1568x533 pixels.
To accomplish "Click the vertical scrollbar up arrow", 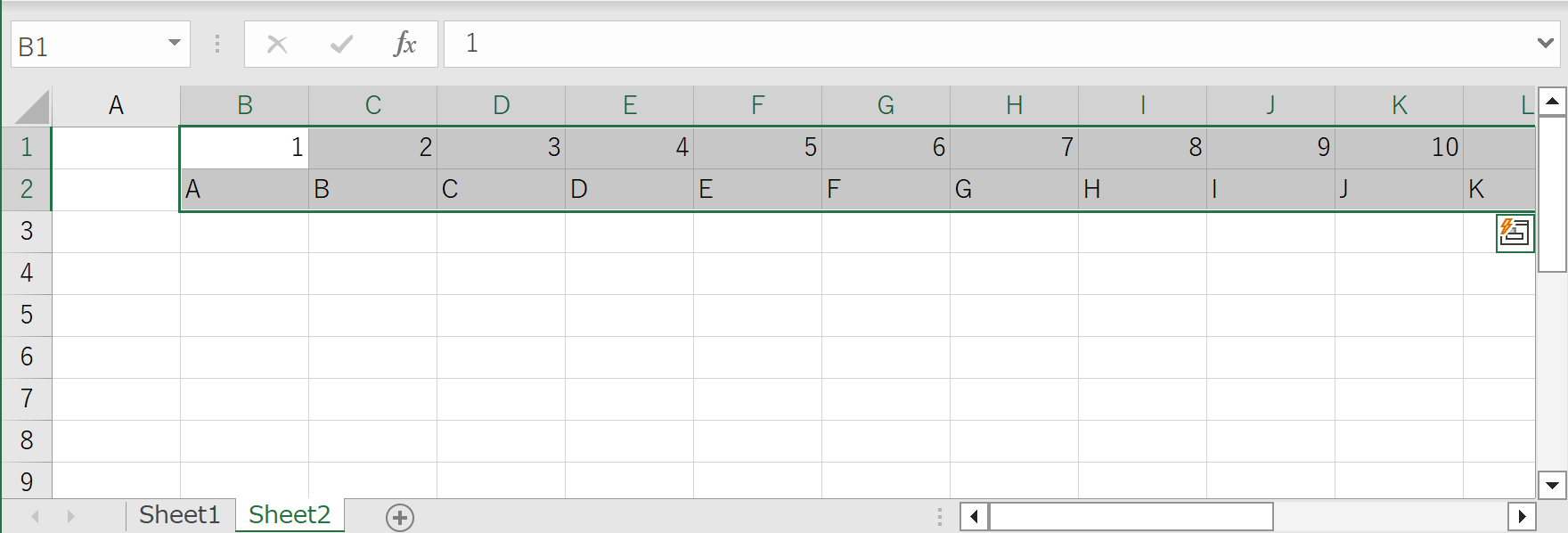I will tap(1552, 102).
